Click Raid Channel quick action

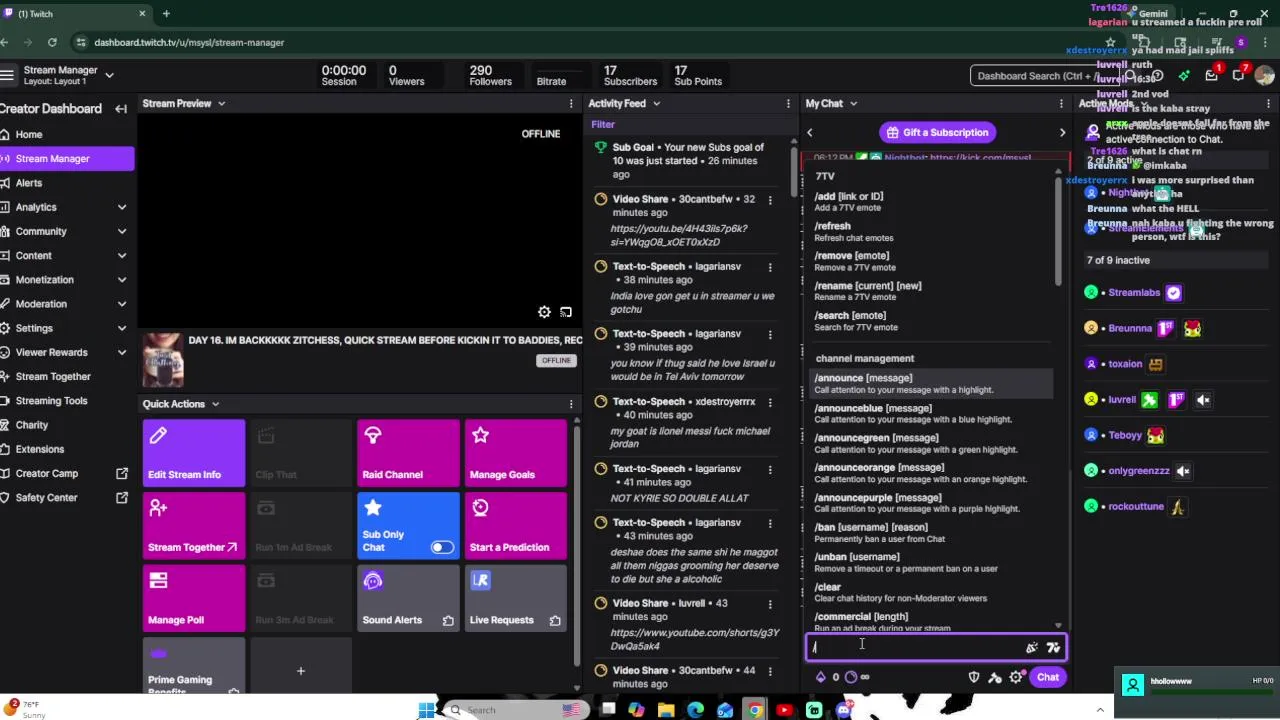408,454
